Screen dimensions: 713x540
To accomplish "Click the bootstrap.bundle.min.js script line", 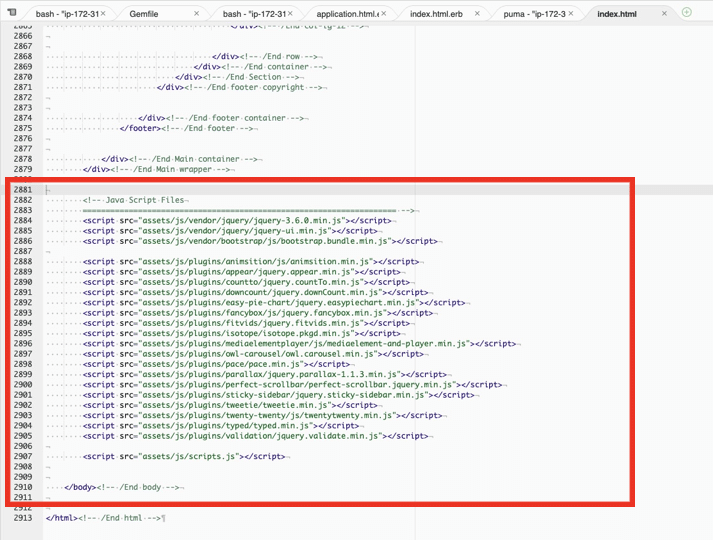I will click(x=260, y=241).
